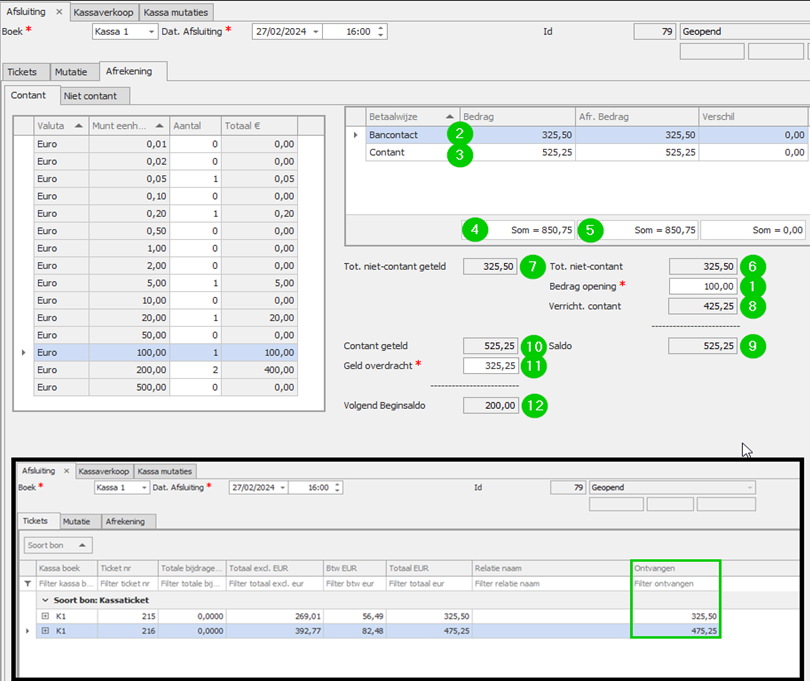Viewport: 810px width, 681px height.
Task: Click the Filter kassa b... field
Action: tap(66, 583)
